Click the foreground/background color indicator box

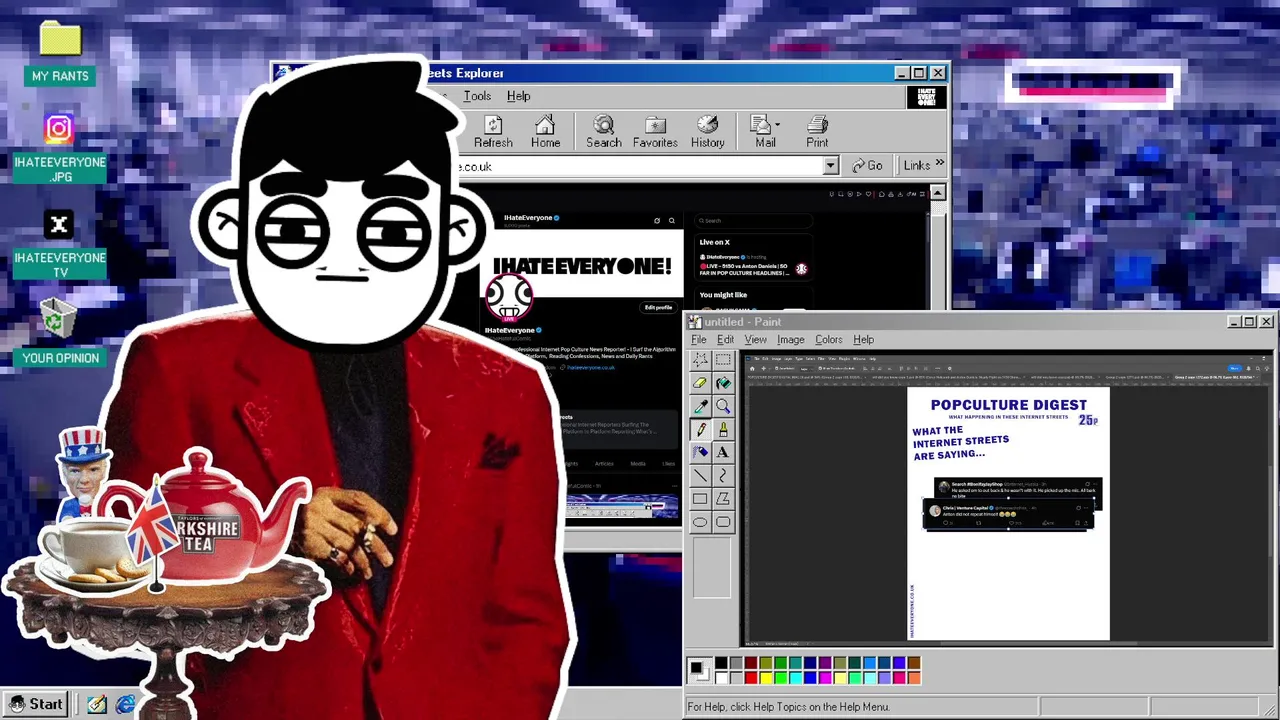point(699,670)
